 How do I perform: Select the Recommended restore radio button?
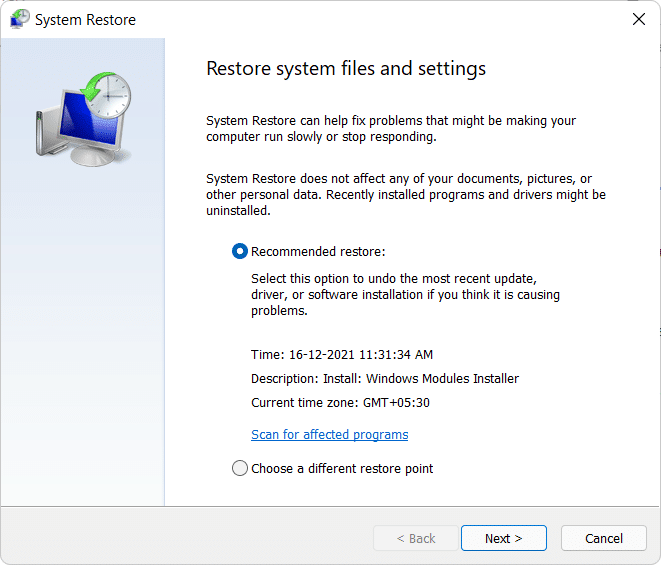click(x=240, y=251)
